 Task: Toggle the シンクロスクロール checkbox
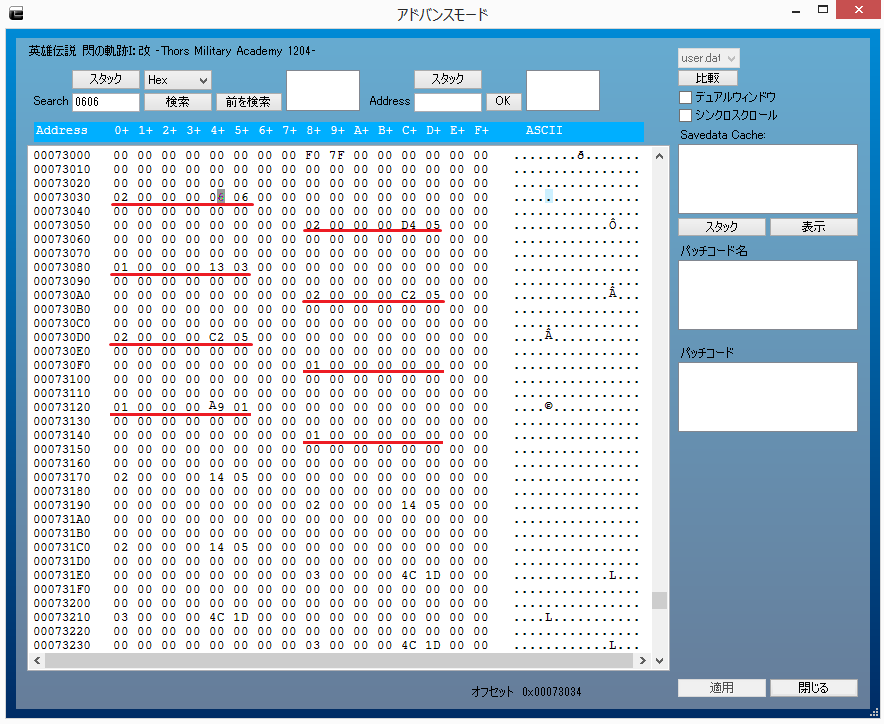(686, 115)
